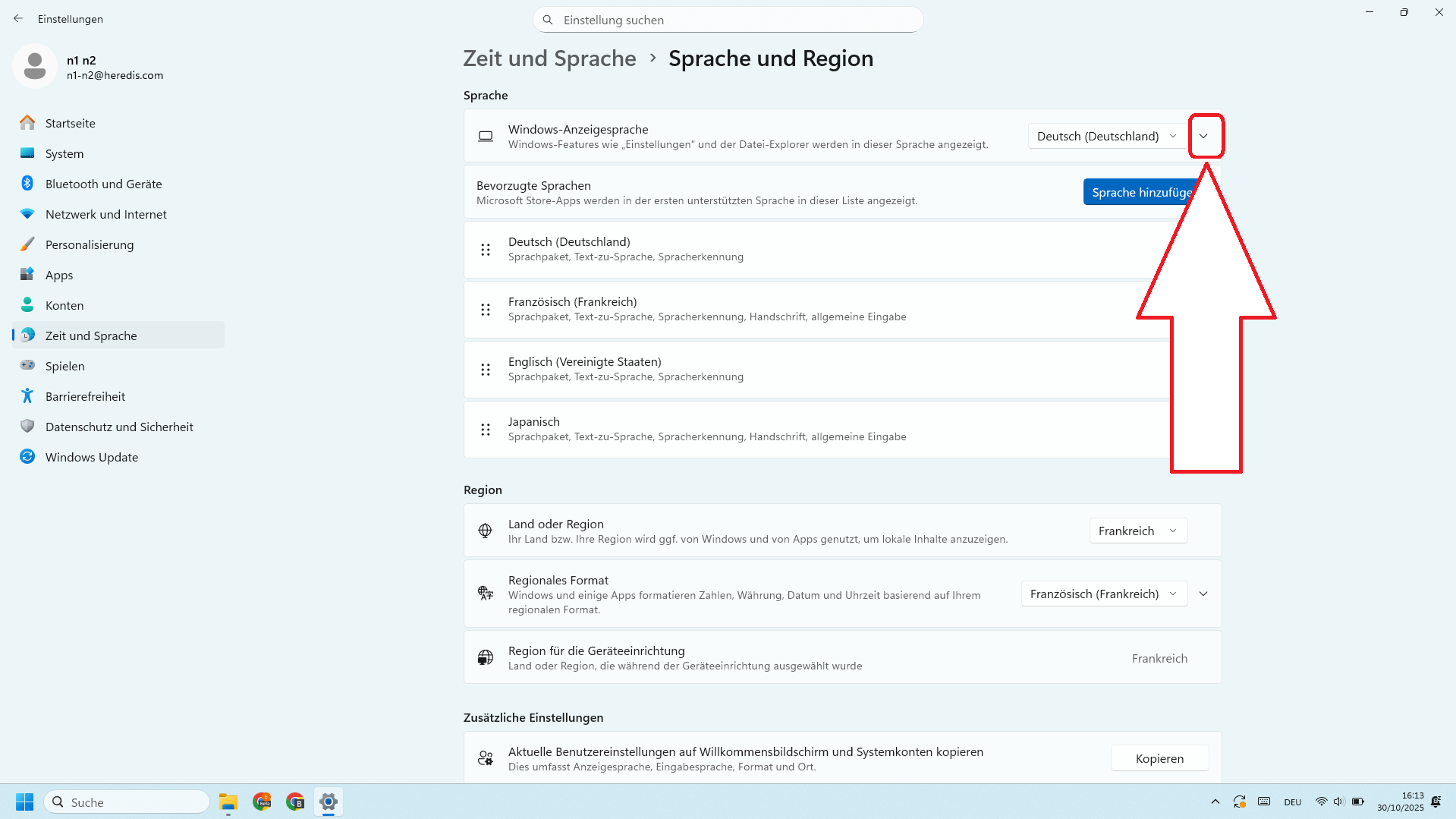Click the Einstellung suchen search field
The image size is (1456, 819).
(728, 20)
